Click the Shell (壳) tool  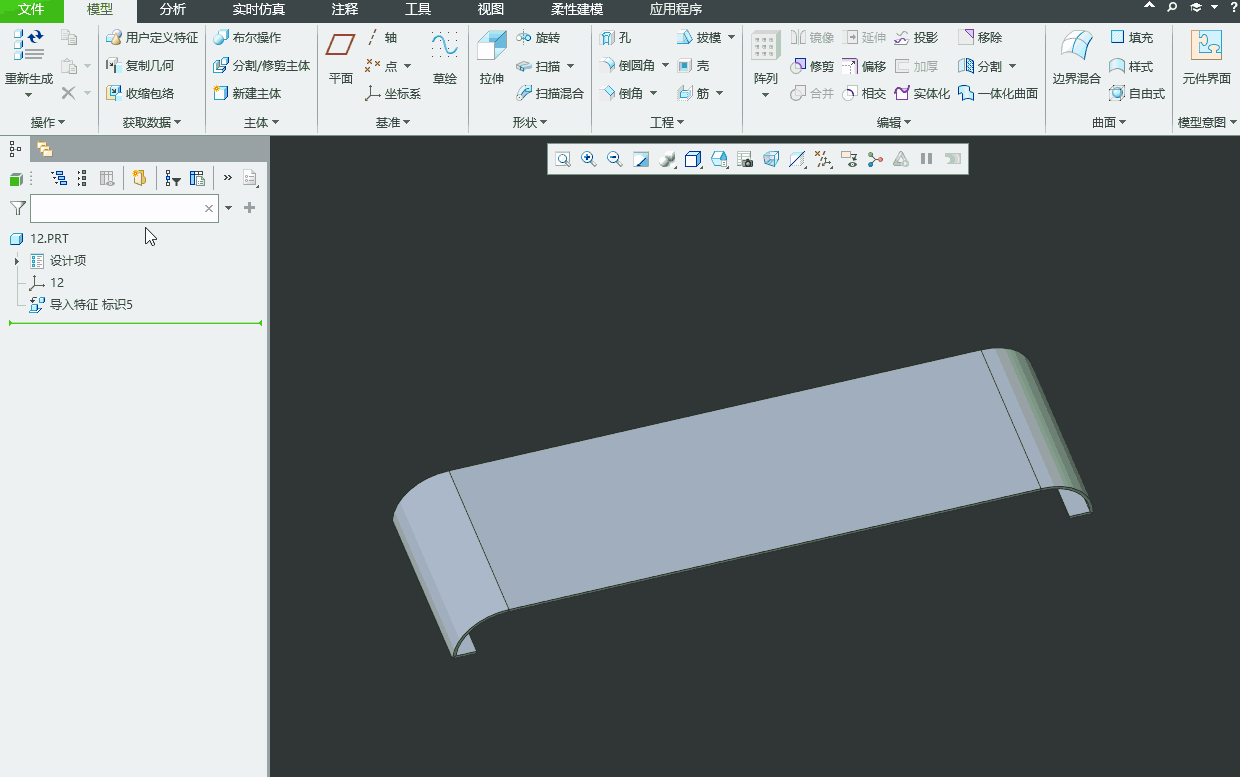[x=693, y=66]
